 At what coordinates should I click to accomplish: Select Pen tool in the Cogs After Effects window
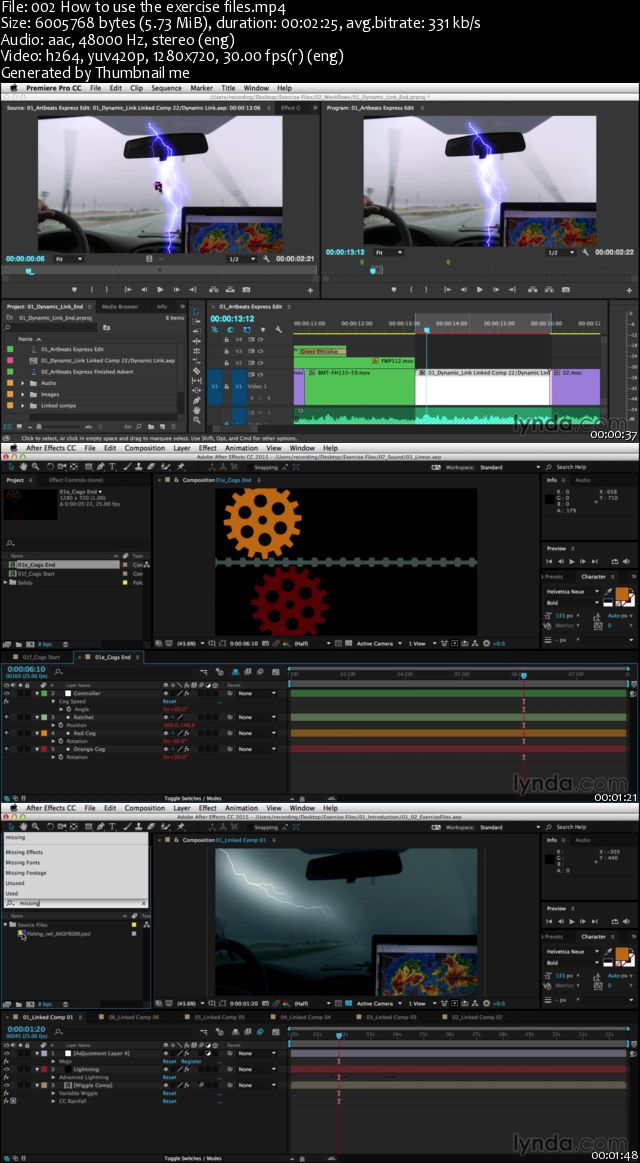click(x=100, y=467)
